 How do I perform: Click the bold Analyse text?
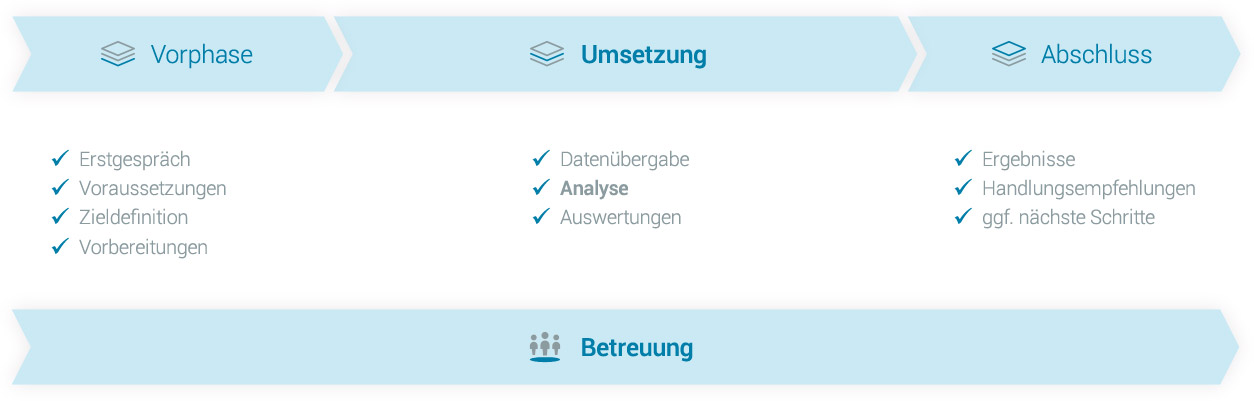coord(594,188)
